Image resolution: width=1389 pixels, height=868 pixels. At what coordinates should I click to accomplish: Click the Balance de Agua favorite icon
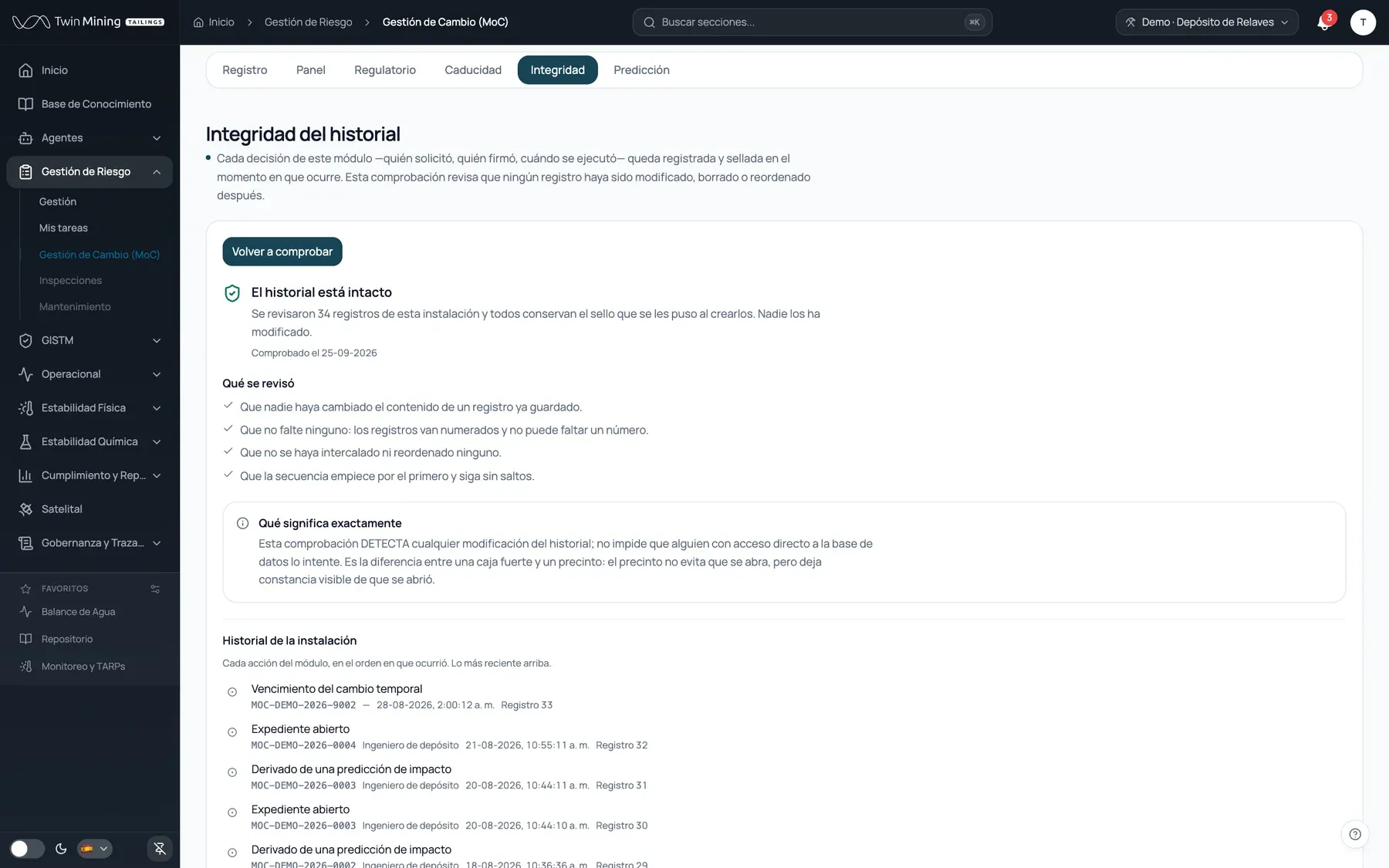[25, 612]
